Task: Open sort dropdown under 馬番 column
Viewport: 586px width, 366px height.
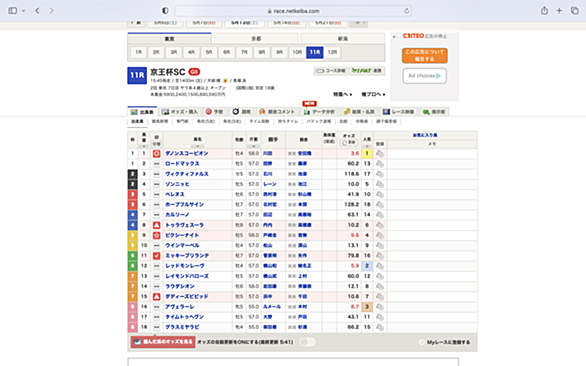Action: coord(144,146)
